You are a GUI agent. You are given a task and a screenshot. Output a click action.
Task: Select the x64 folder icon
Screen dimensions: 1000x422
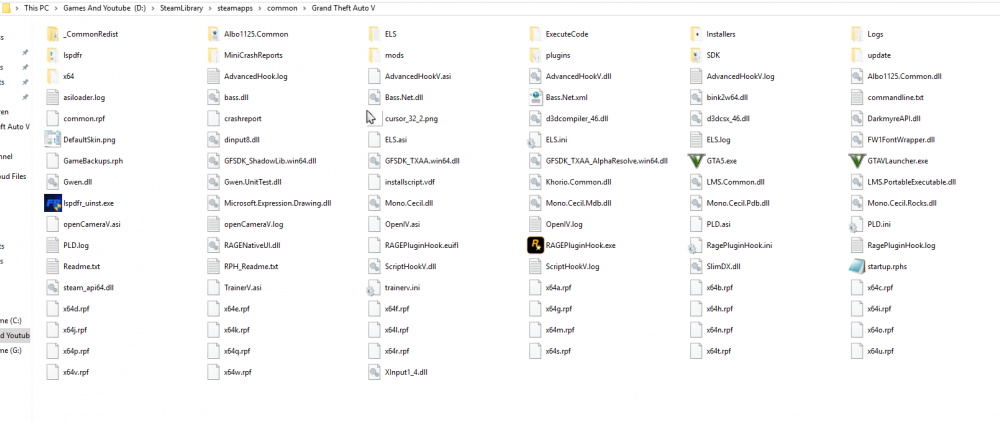tap(52, 76)
